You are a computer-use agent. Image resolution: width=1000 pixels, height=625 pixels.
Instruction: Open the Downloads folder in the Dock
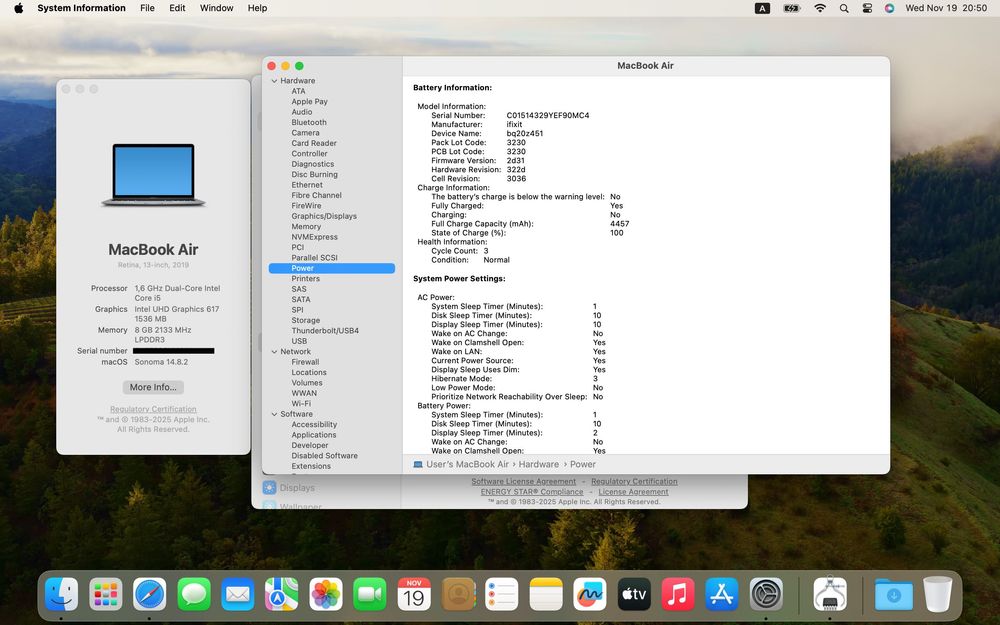point(894,594)
